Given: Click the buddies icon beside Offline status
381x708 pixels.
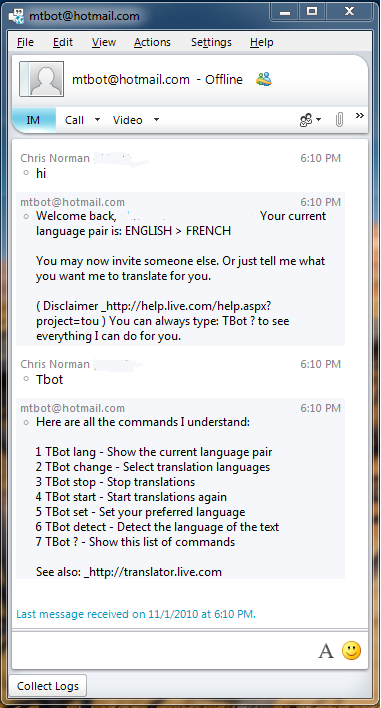Looking at the screenshot, I should click(x=264, y=79).
